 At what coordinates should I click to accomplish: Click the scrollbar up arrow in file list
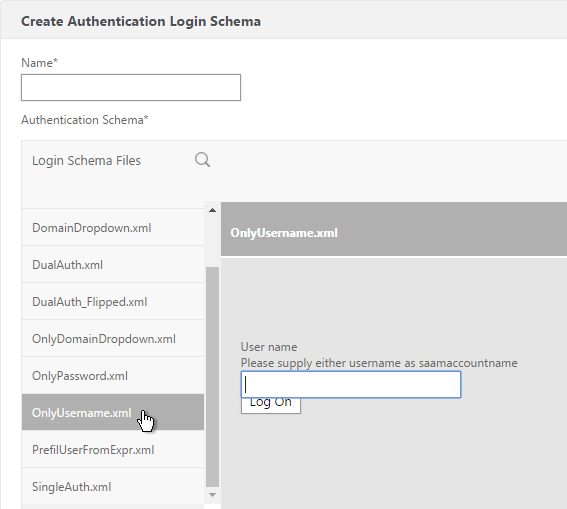(213, 210)
